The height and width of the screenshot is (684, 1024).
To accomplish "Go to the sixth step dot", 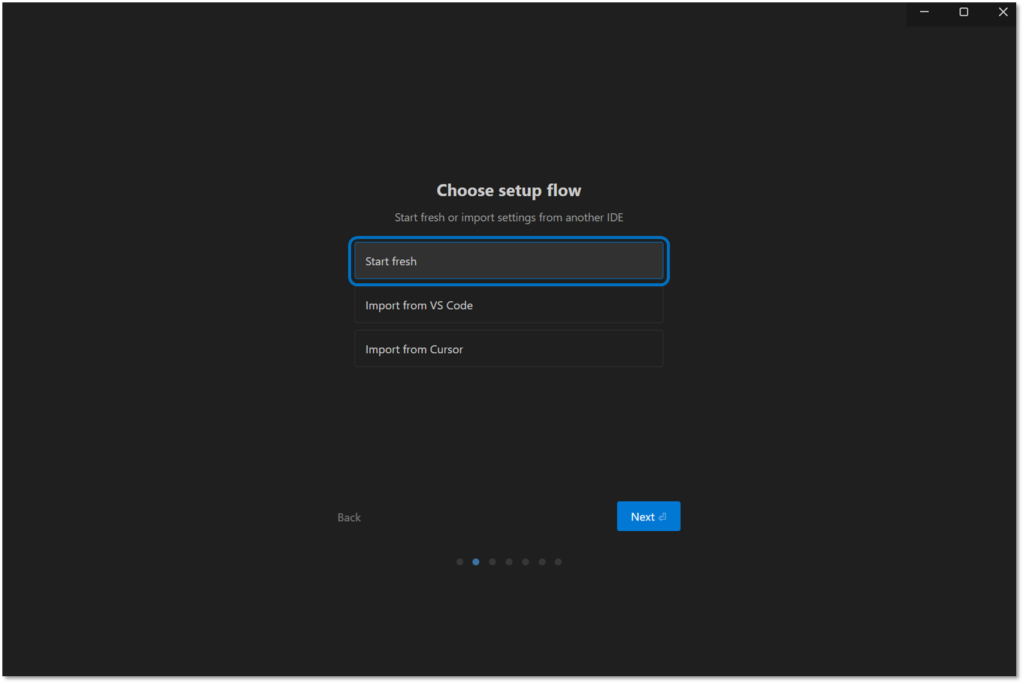I will pyautogui.click(x=542, y=562).
